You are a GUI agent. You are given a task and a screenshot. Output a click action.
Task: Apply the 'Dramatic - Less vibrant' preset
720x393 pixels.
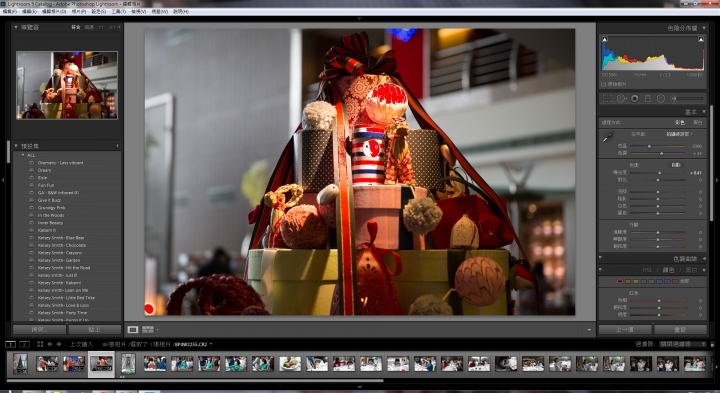click(x=60, y=163)
